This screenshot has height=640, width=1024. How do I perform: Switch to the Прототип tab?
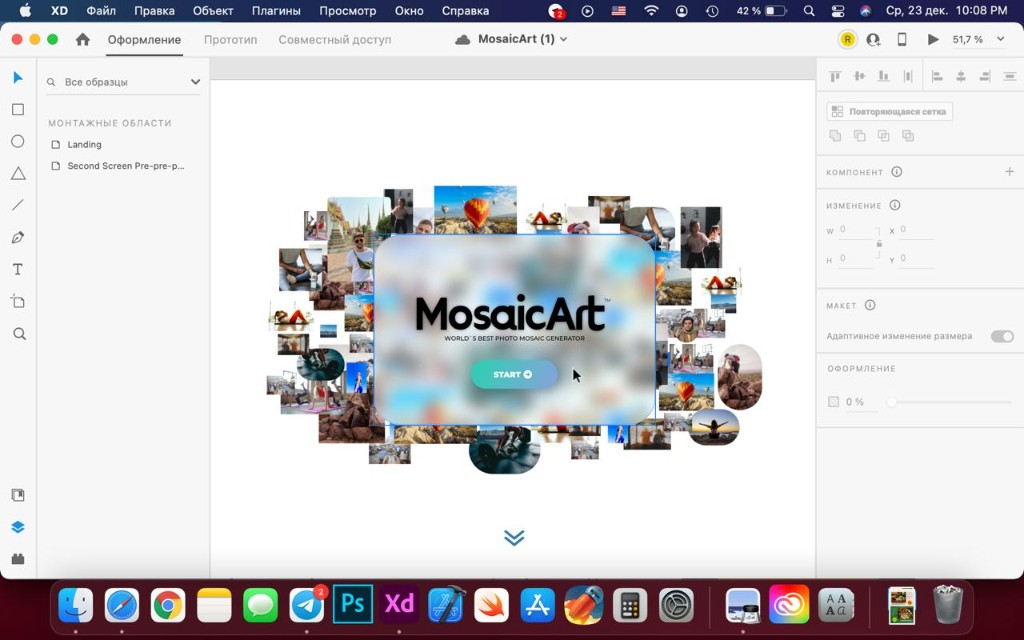(x=231, y=40)
